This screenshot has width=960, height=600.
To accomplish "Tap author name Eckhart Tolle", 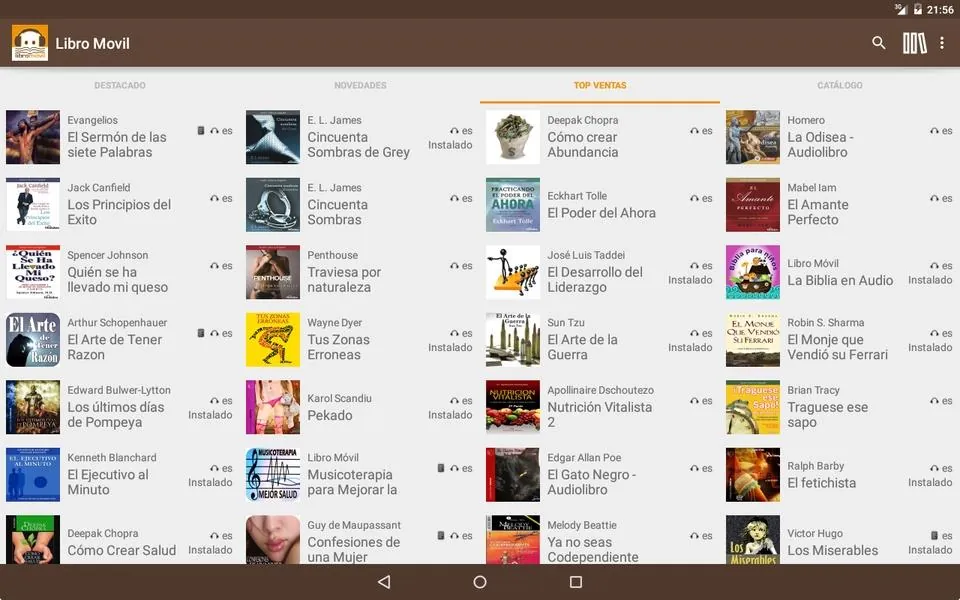I will pyautogui.click(x=577, y=196).
